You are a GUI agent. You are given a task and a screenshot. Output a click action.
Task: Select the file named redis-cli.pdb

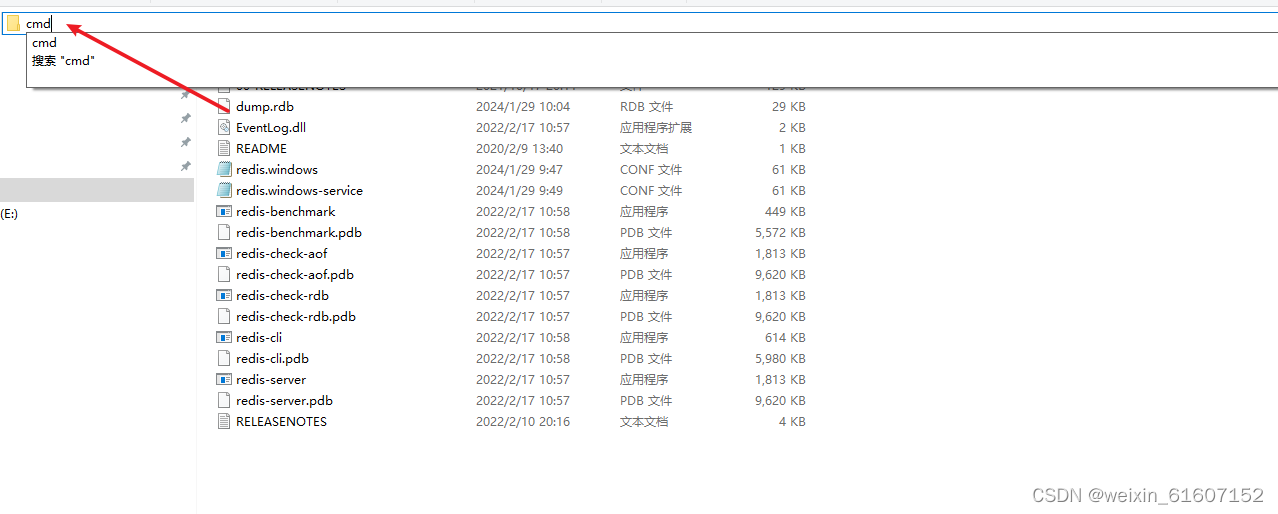coord(272,358)
